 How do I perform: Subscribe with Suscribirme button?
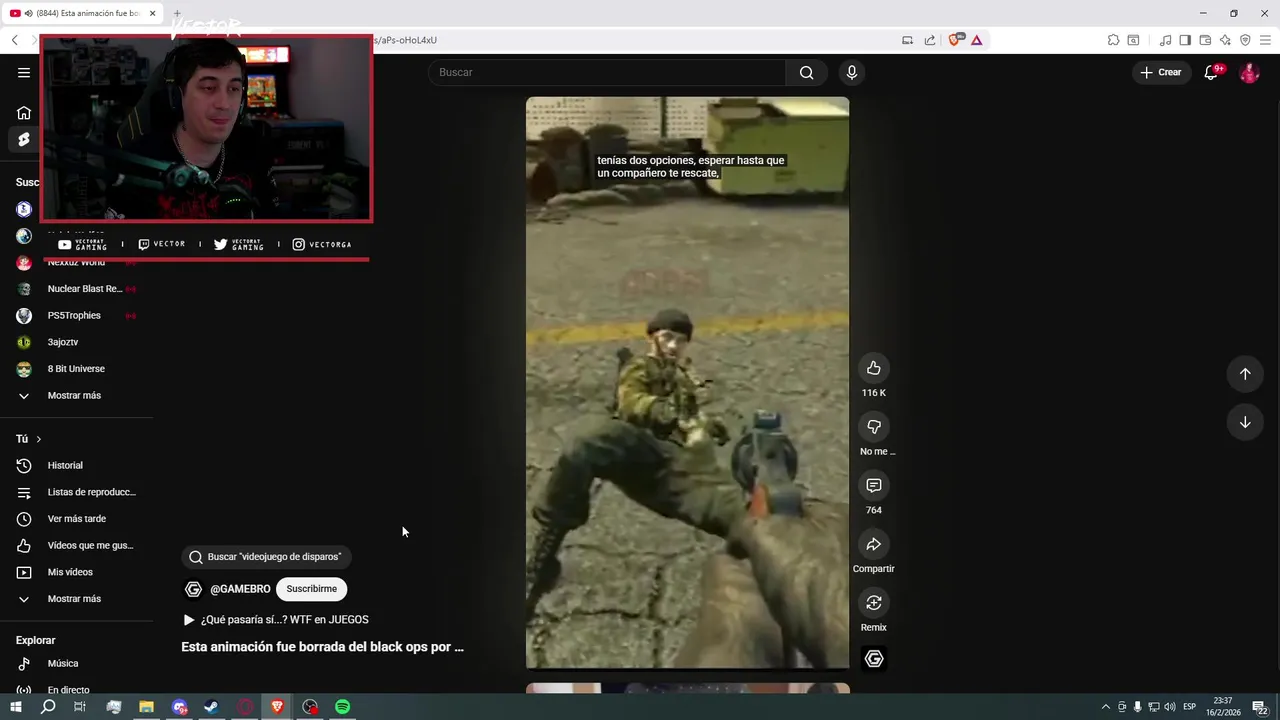(x=311, y=589)
